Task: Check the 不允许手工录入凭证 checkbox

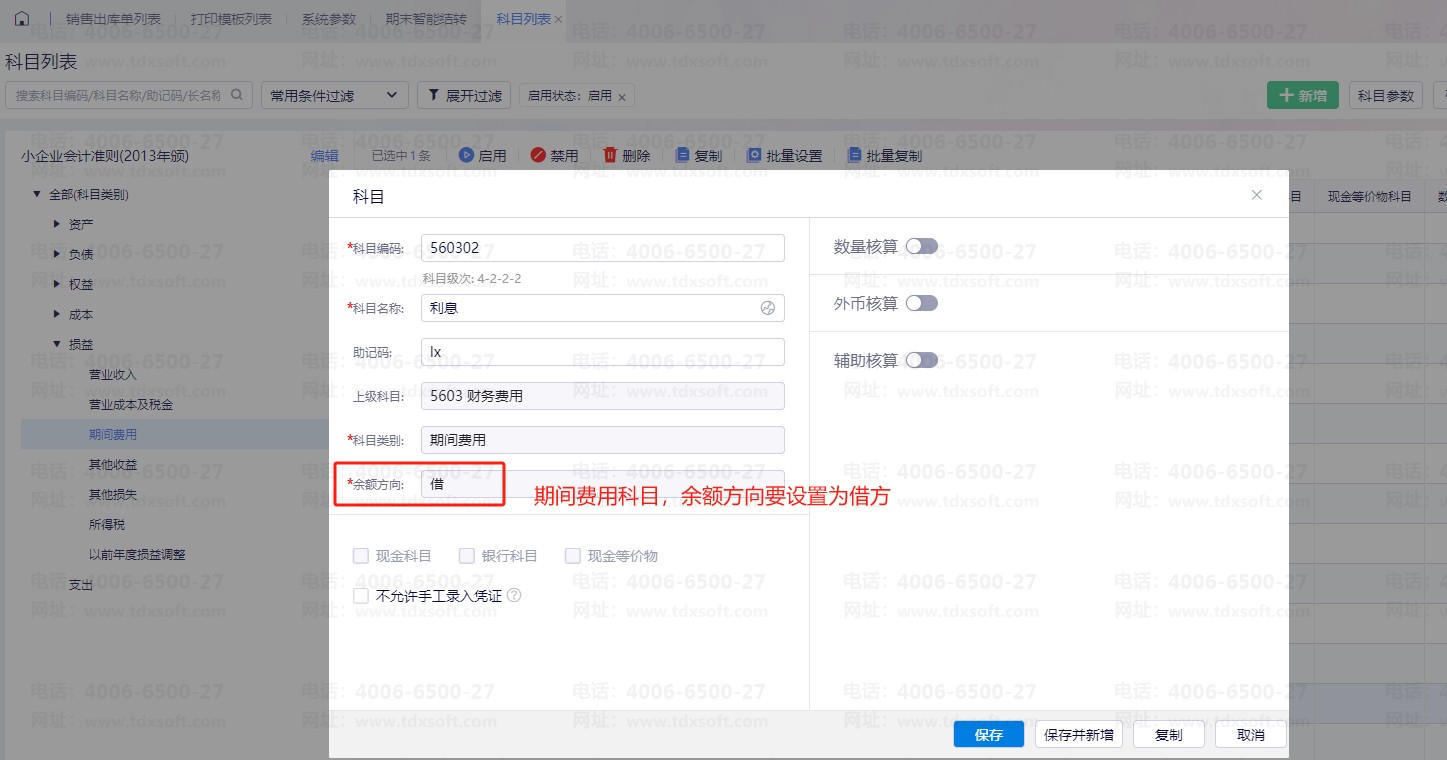Action: pos(362,596)
